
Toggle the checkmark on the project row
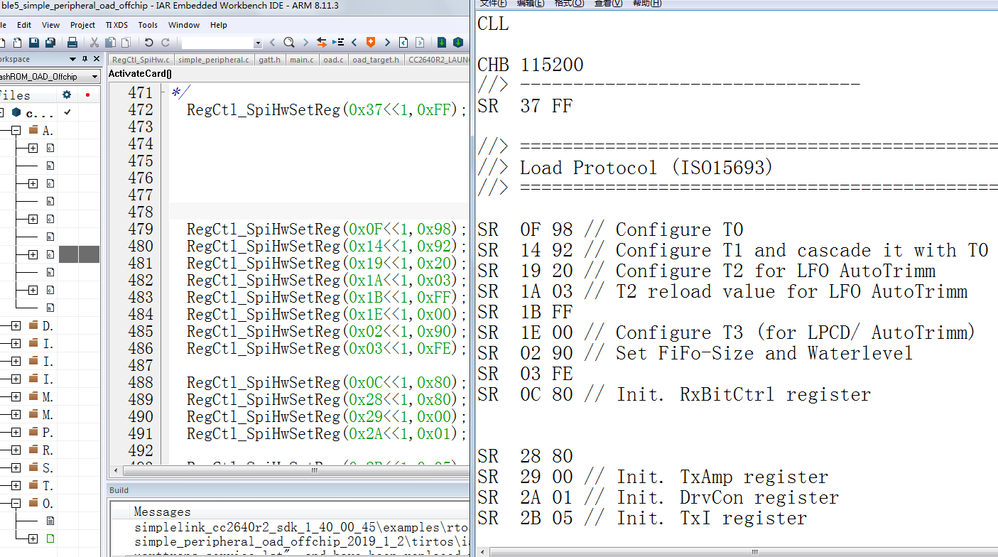pos(67,113)
